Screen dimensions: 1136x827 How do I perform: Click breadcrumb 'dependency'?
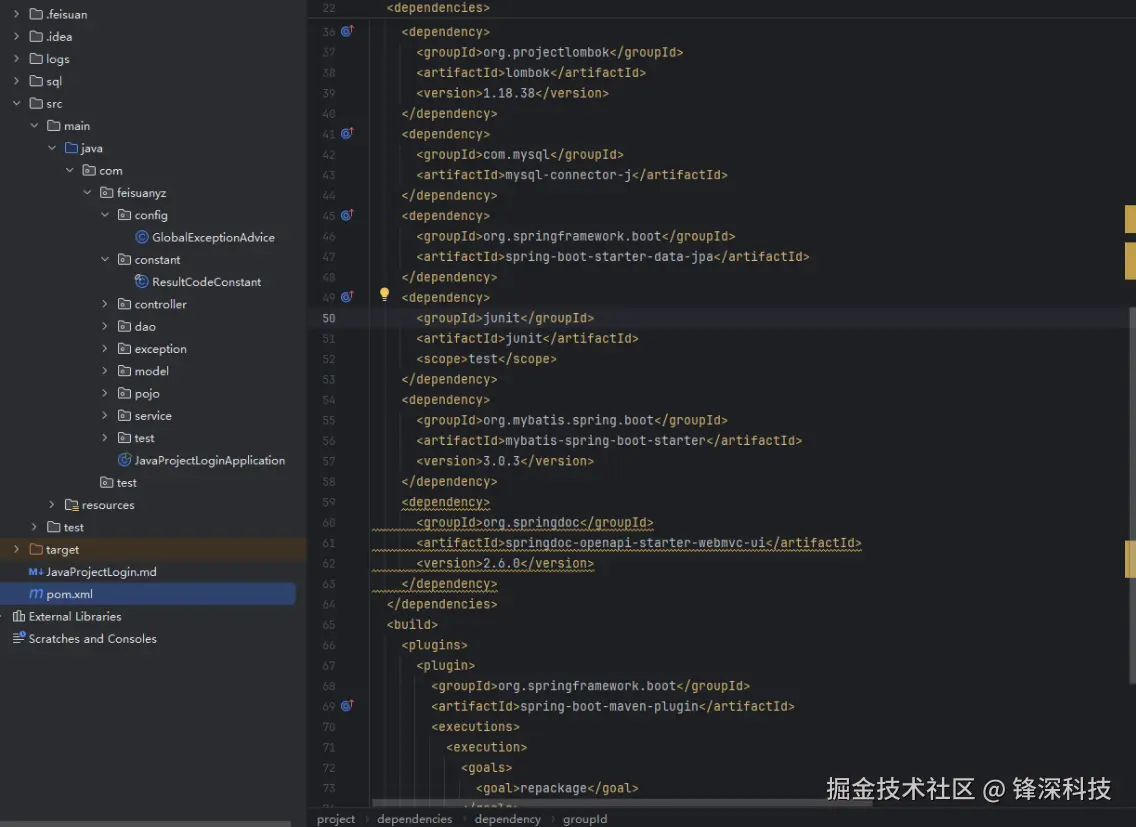point(507,818)
